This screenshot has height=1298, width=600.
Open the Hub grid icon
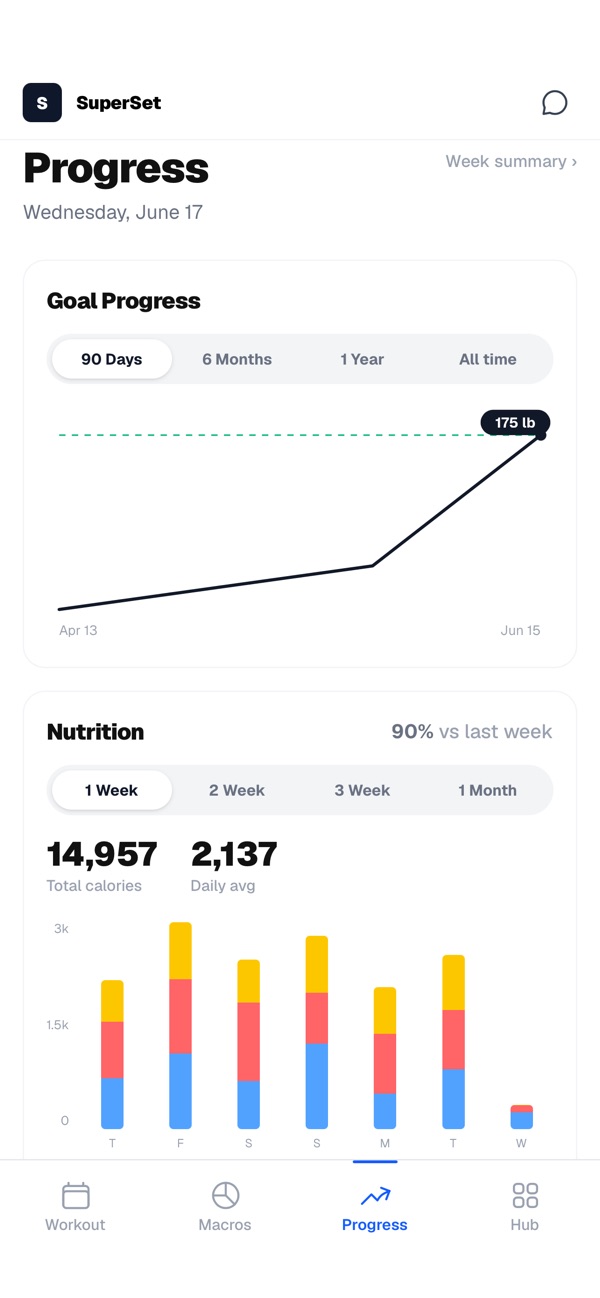pos(525,1195)
